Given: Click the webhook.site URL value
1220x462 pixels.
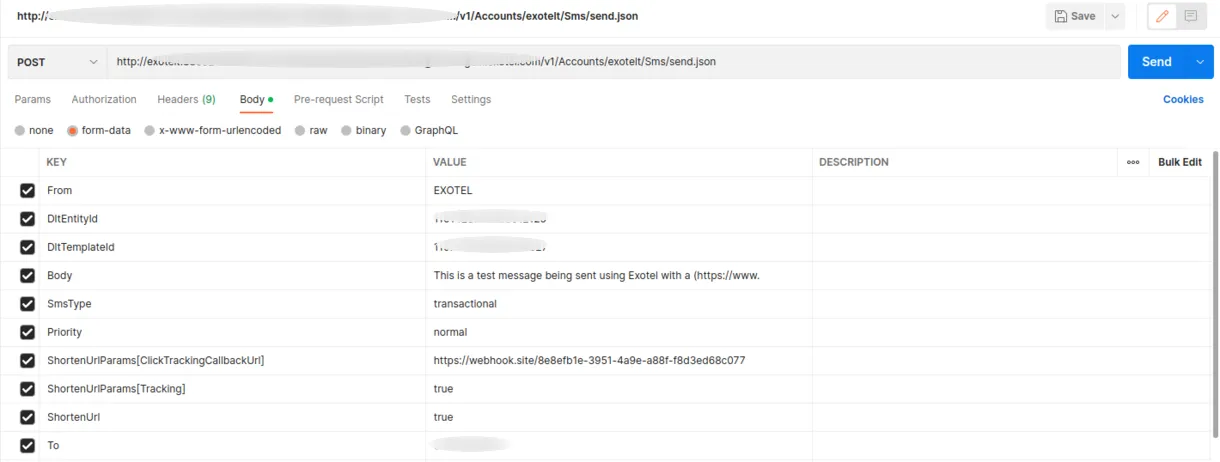Looking at the screenshot, I should 619,360.
